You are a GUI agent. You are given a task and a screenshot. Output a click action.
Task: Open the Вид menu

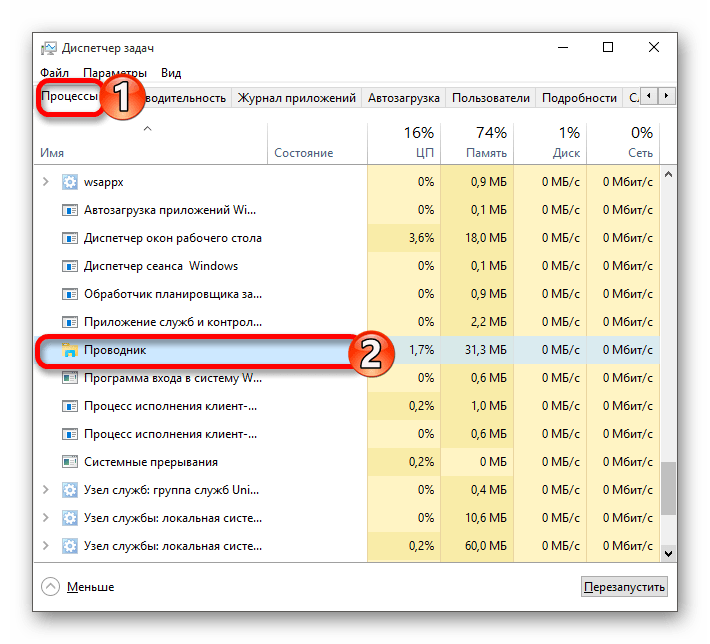pyautogui.click(x=171, y=72)
